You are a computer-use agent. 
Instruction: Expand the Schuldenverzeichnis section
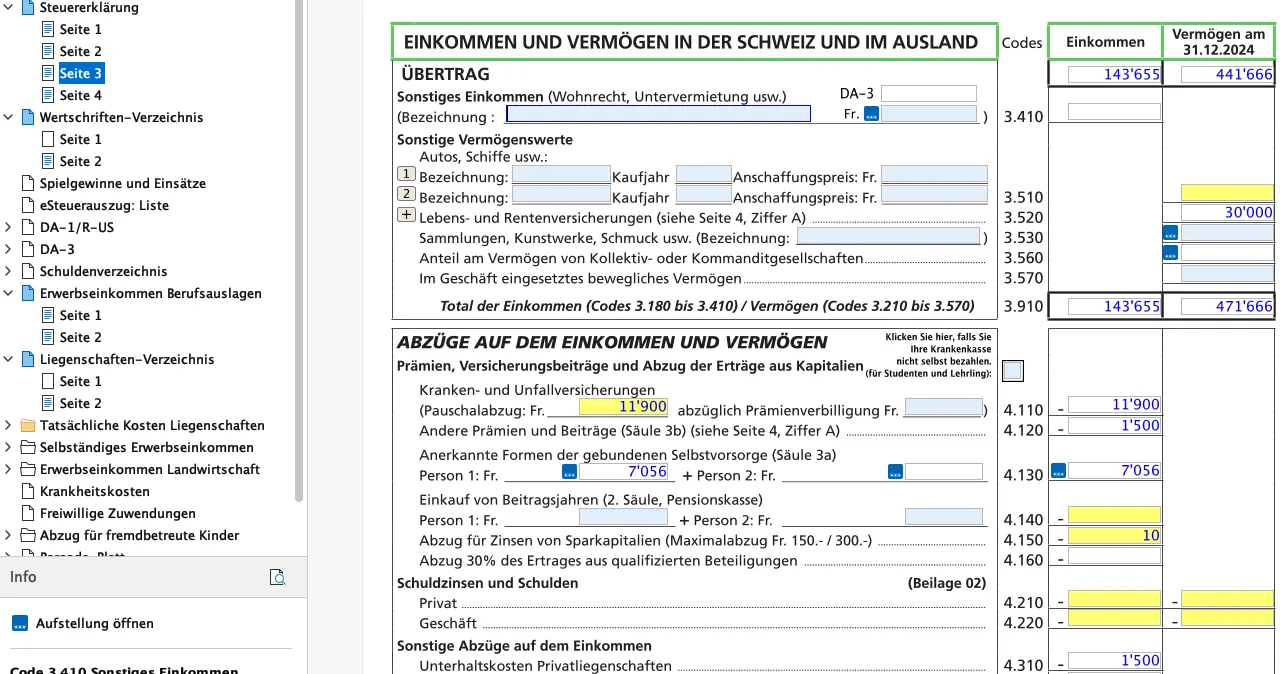8,271
